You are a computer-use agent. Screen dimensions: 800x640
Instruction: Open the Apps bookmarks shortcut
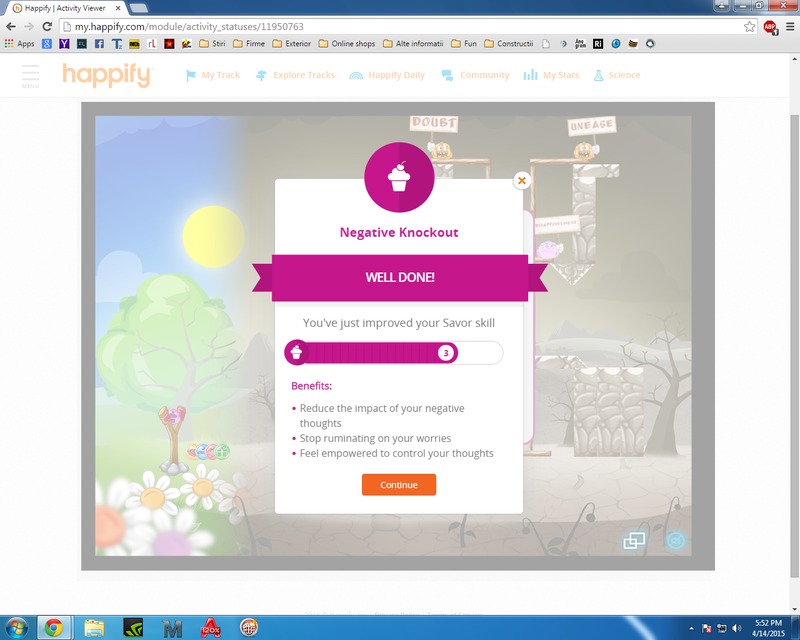19,44
